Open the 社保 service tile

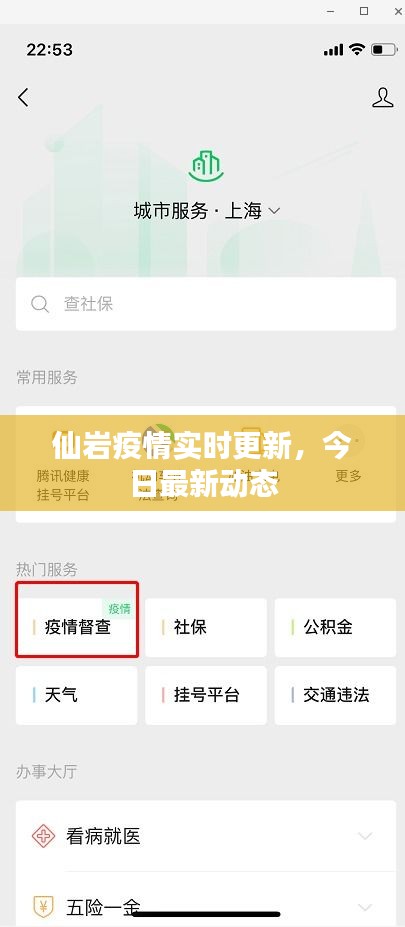point(206,627)
